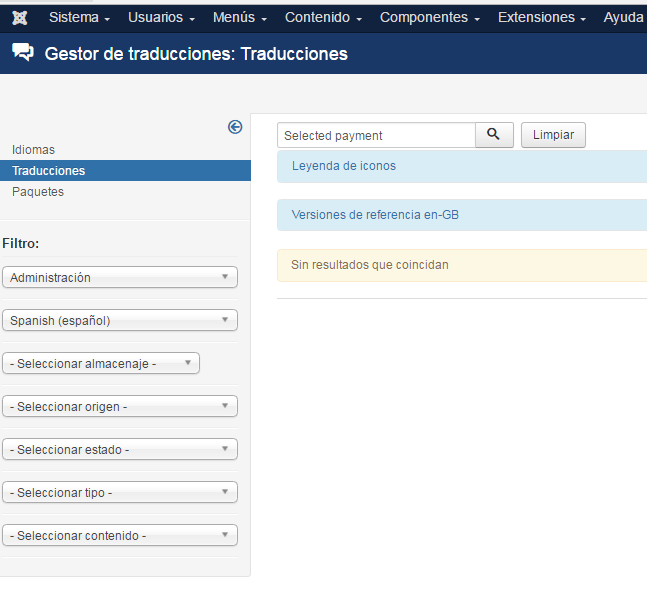Image resolution: width=647 pixels, height=603 pixels.
Task: Open the Seleccionar origen dropdown
Action: click(x=120, y=406)
